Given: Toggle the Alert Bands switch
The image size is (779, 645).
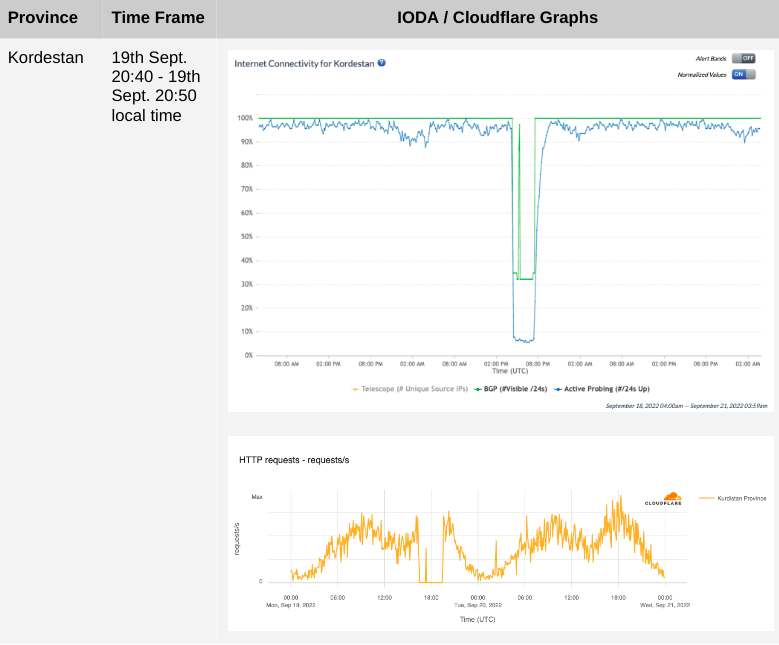Looking at the screenshot, I should pos(743,58).
